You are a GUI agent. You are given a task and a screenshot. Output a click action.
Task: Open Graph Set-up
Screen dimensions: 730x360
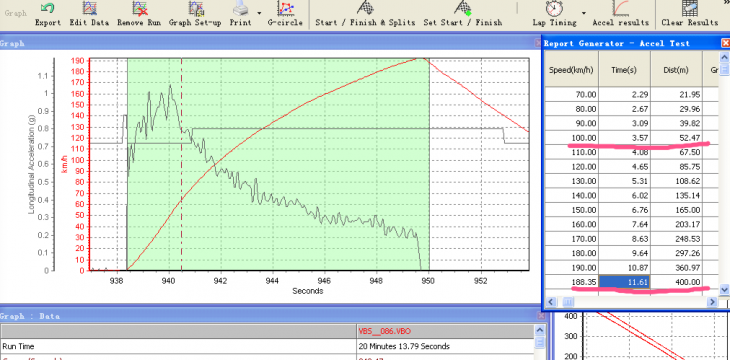[195, 8]
